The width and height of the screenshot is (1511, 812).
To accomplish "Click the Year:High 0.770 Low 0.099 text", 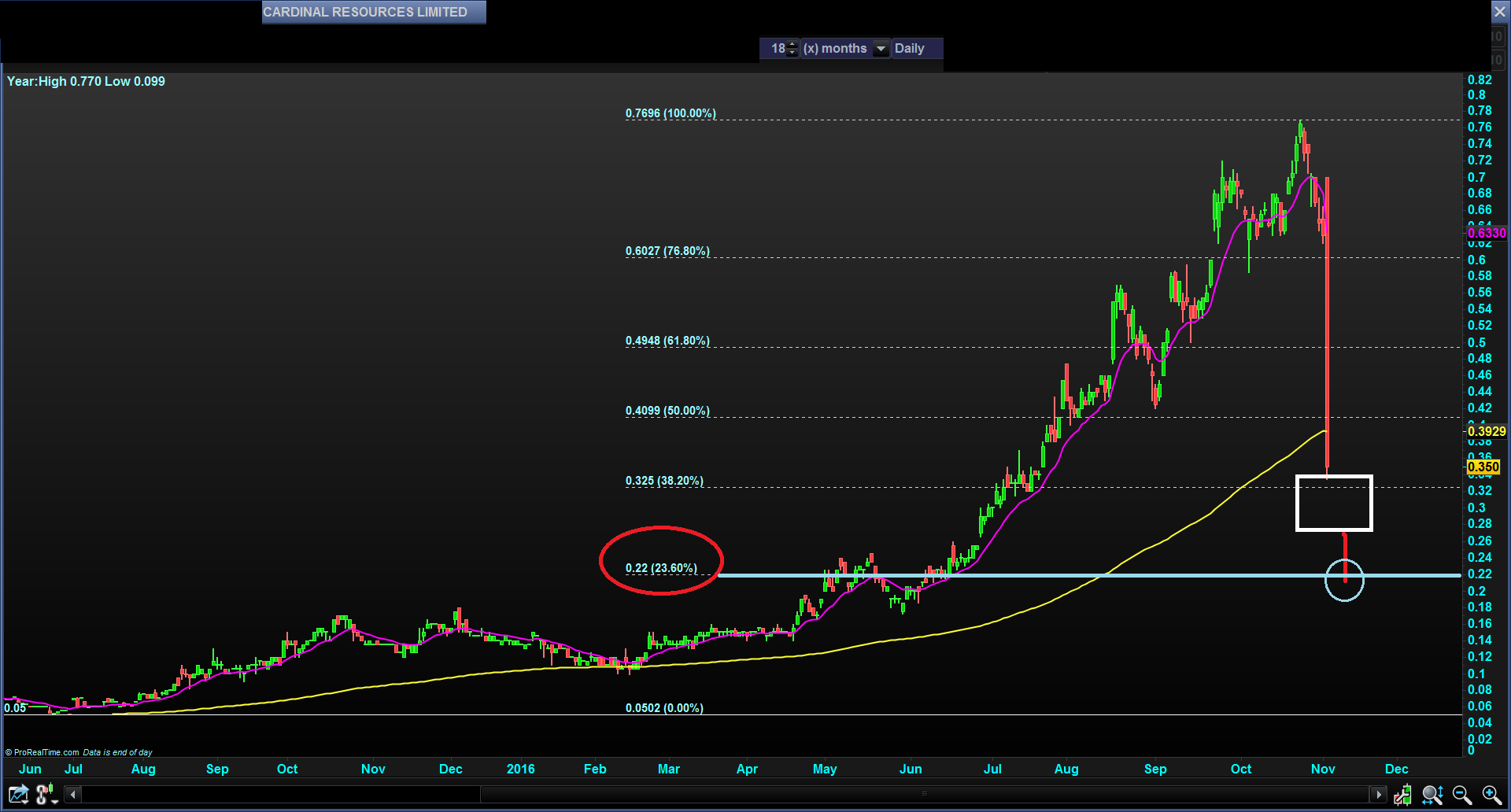I will pyautogui.click(x=86, y=81).
